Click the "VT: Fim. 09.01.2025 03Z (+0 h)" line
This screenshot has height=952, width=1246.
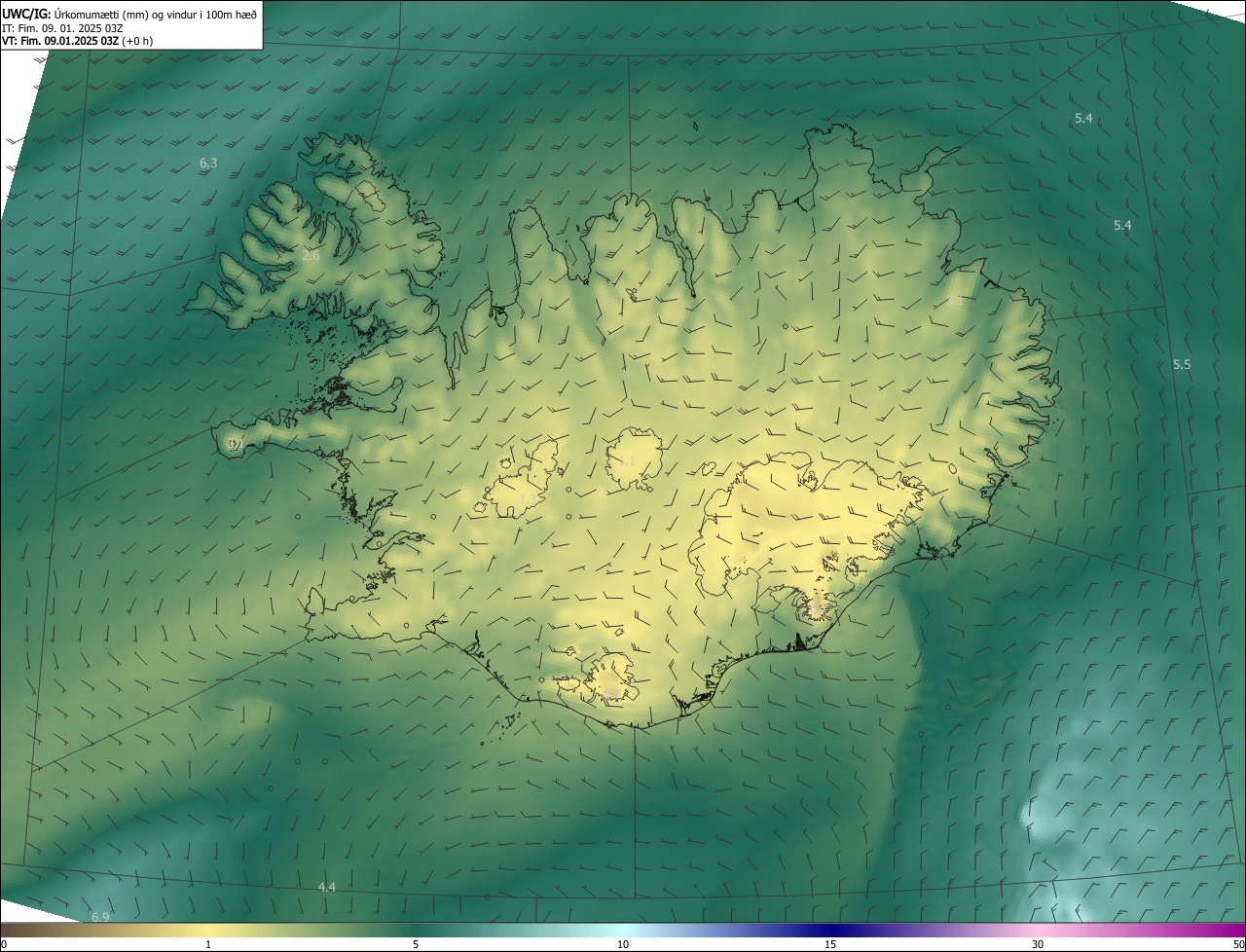pyautogui.click(x=78, y=41)
